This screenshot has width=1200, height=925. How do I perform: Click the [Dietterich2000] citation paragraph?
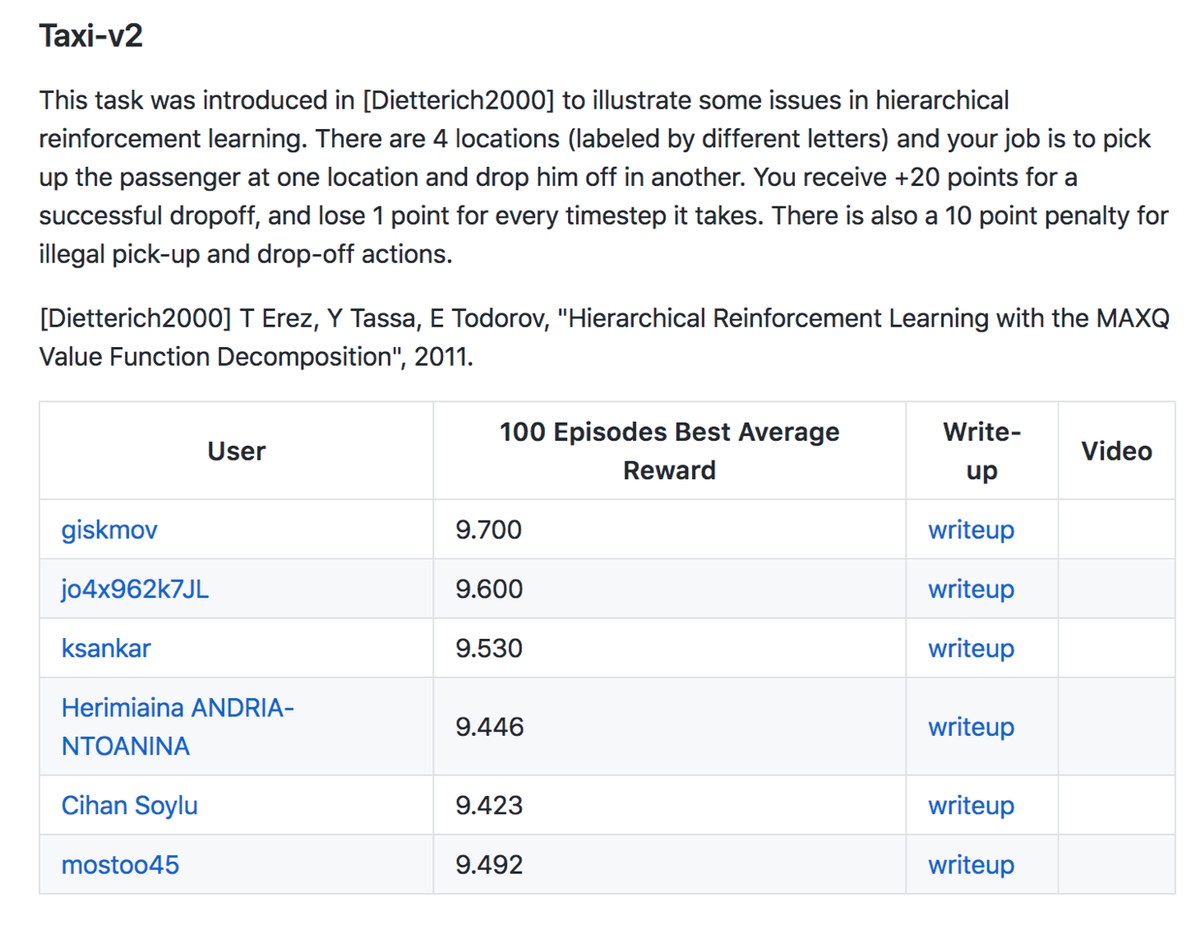604,338
